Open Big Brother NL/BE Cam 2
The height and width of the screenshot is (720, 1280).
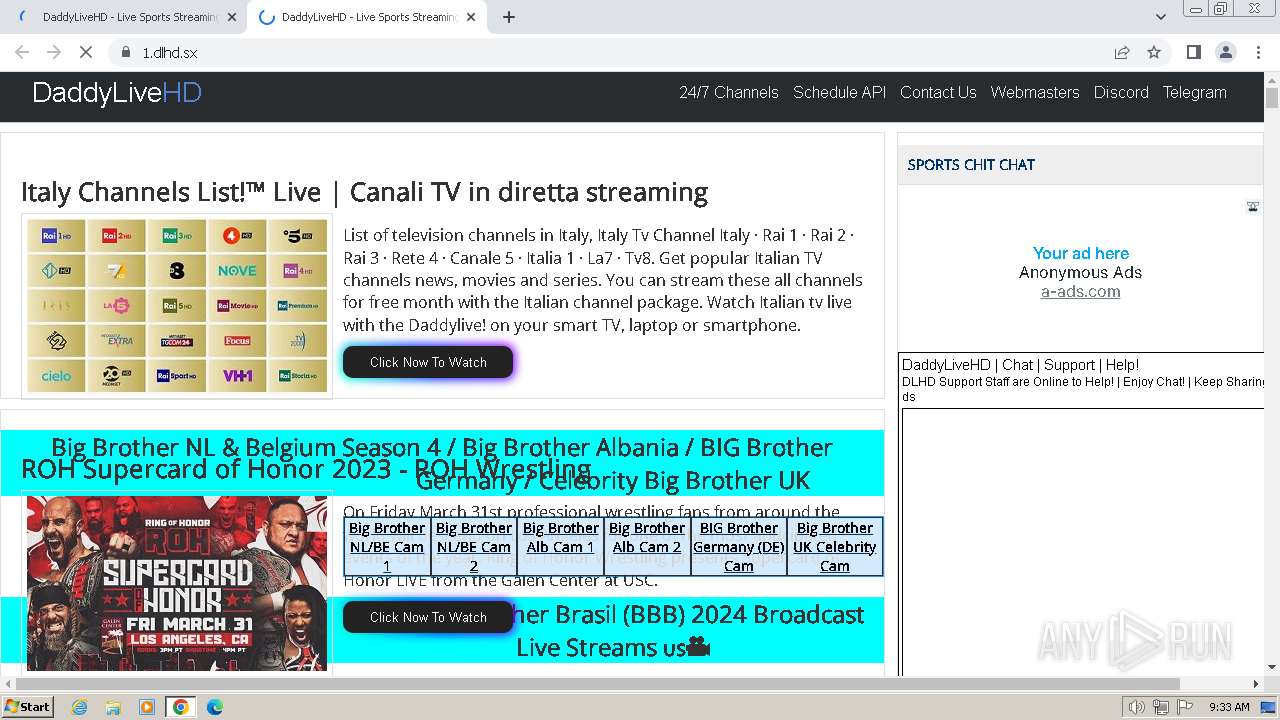pos(474,547)
